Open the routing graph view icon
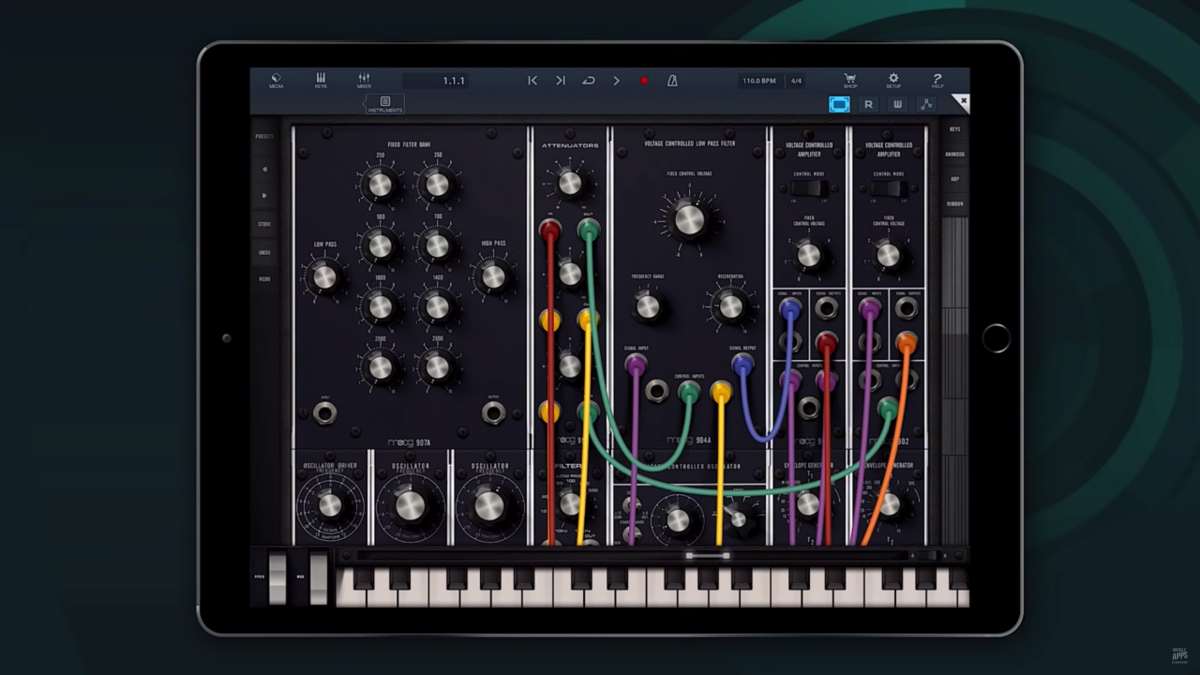Viewport: 1200px width, 675px height. pos(927,104)
